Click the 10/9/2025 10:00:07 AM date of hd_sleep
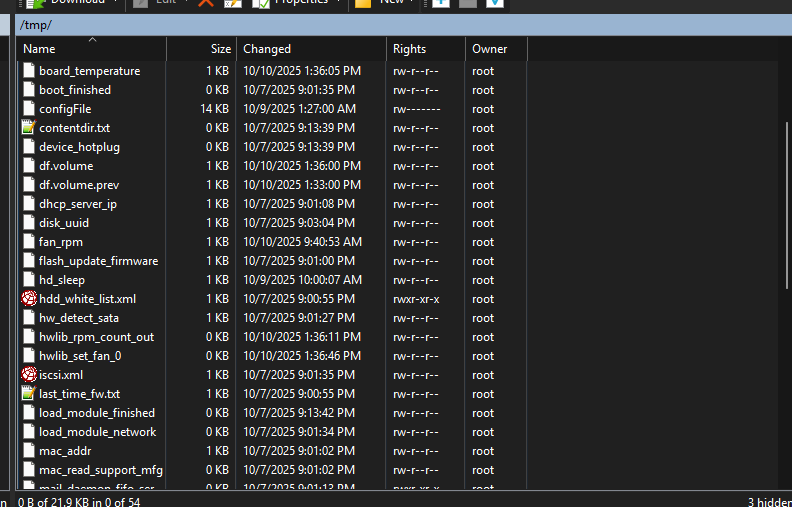792x507 pixels. [x=303, y=280]
